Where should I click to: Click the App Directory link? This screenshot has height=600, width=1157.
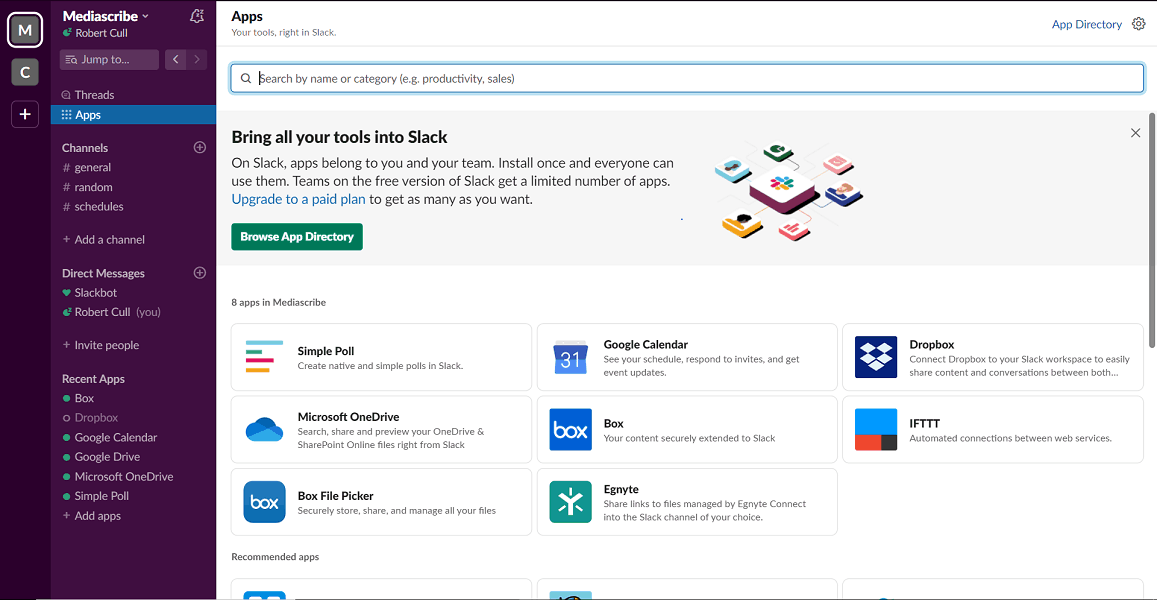click(1086, 24)
